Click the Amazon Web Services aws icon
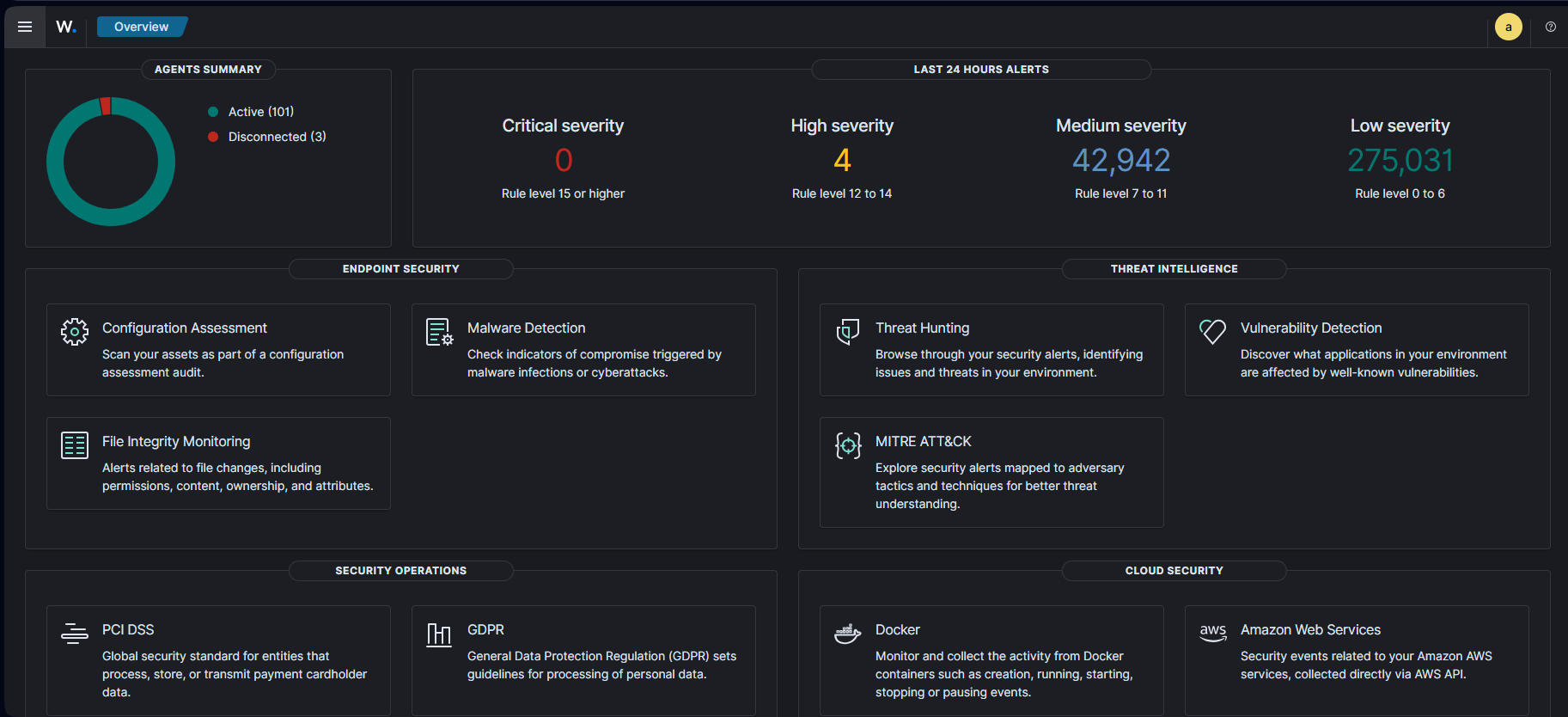The height and width of the screenshot is (717, 1568). pyautogui.click(x=1212, y=633)
